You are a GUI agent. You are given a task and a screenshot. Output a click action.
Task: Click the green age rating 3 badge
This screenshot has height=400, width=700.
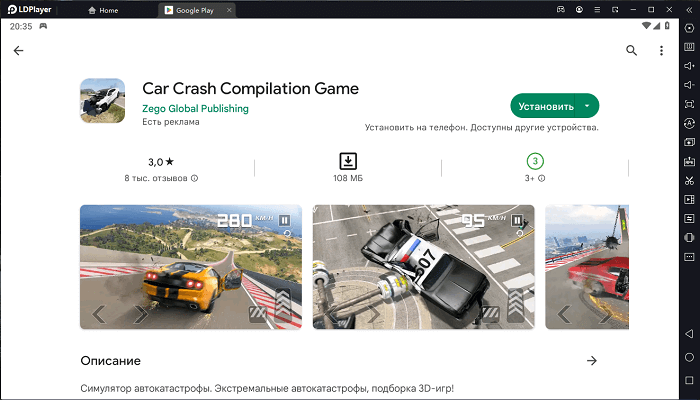click(535, 161)
